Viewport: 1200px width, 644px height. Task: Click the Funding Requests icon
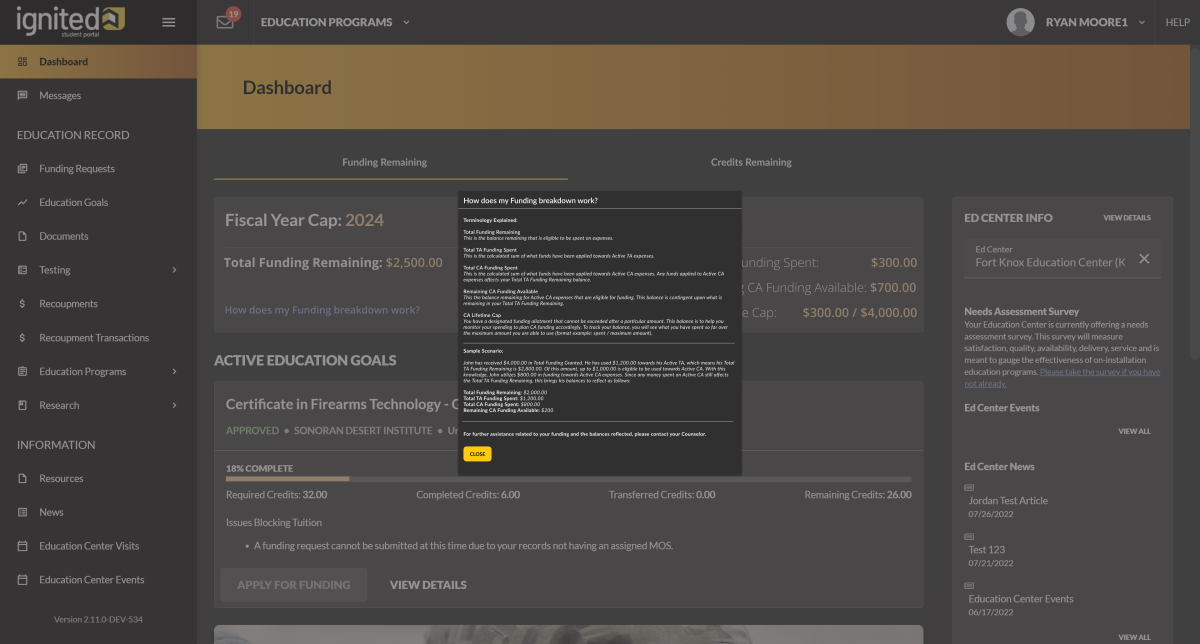pos(22,169)
